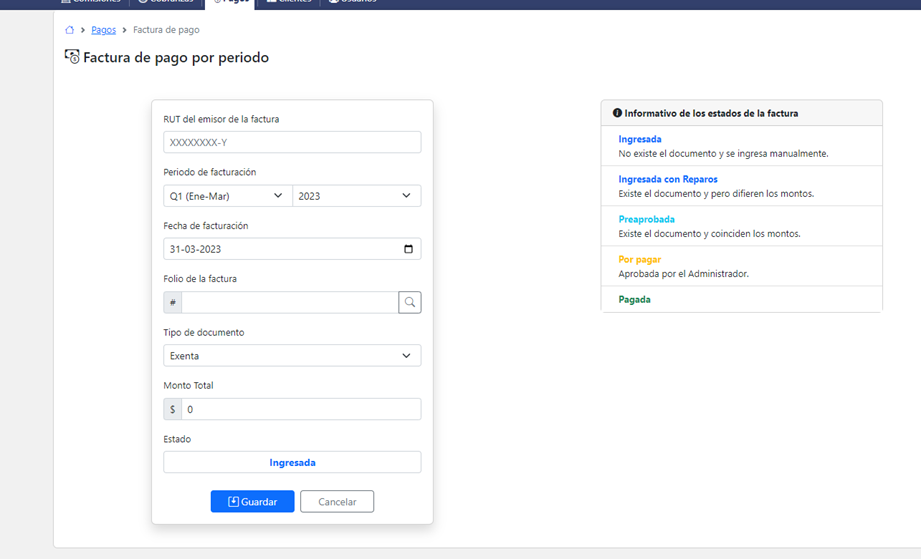Click the hash symbol before folio field
Screen dimensions: 921x559
[x=173, y=302]
